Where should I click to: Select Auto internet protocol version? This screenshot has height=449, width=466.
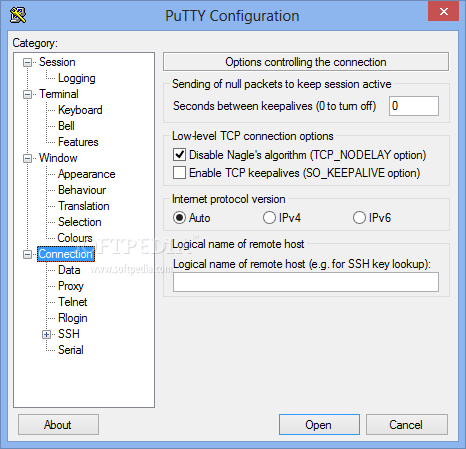click(x=179, y=218)
